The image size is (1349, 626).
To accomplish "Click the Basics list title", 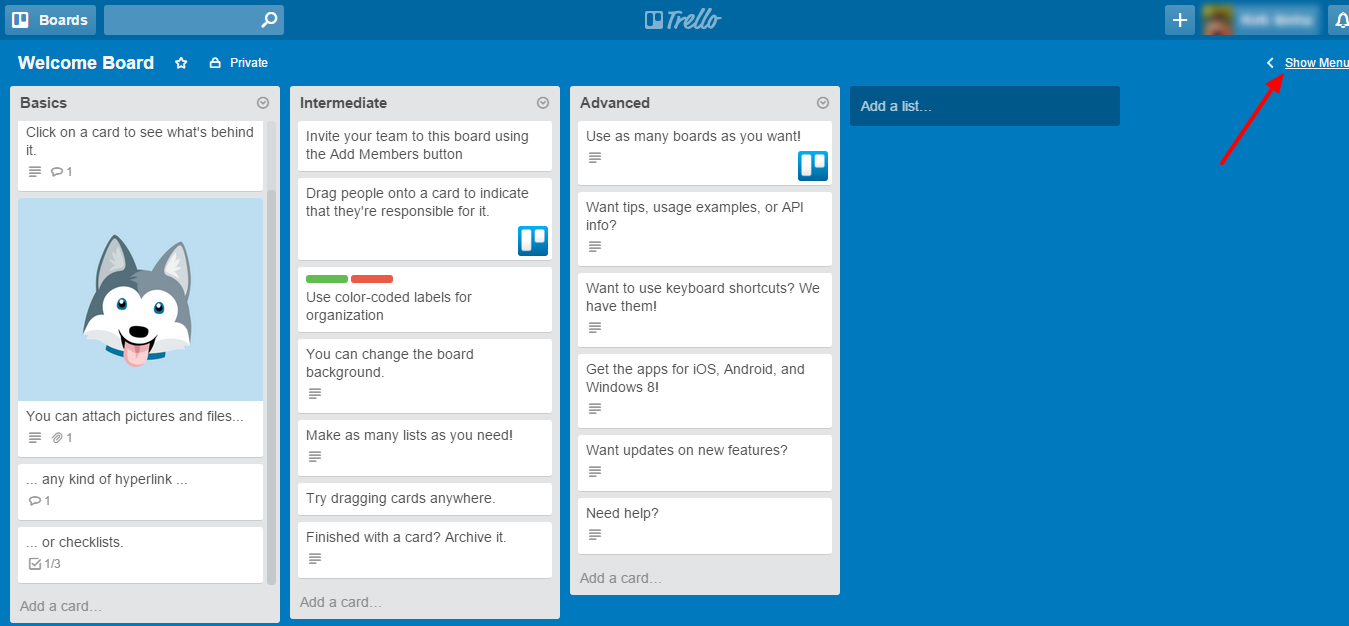I will pyautogui.click(x=44, y=103).
